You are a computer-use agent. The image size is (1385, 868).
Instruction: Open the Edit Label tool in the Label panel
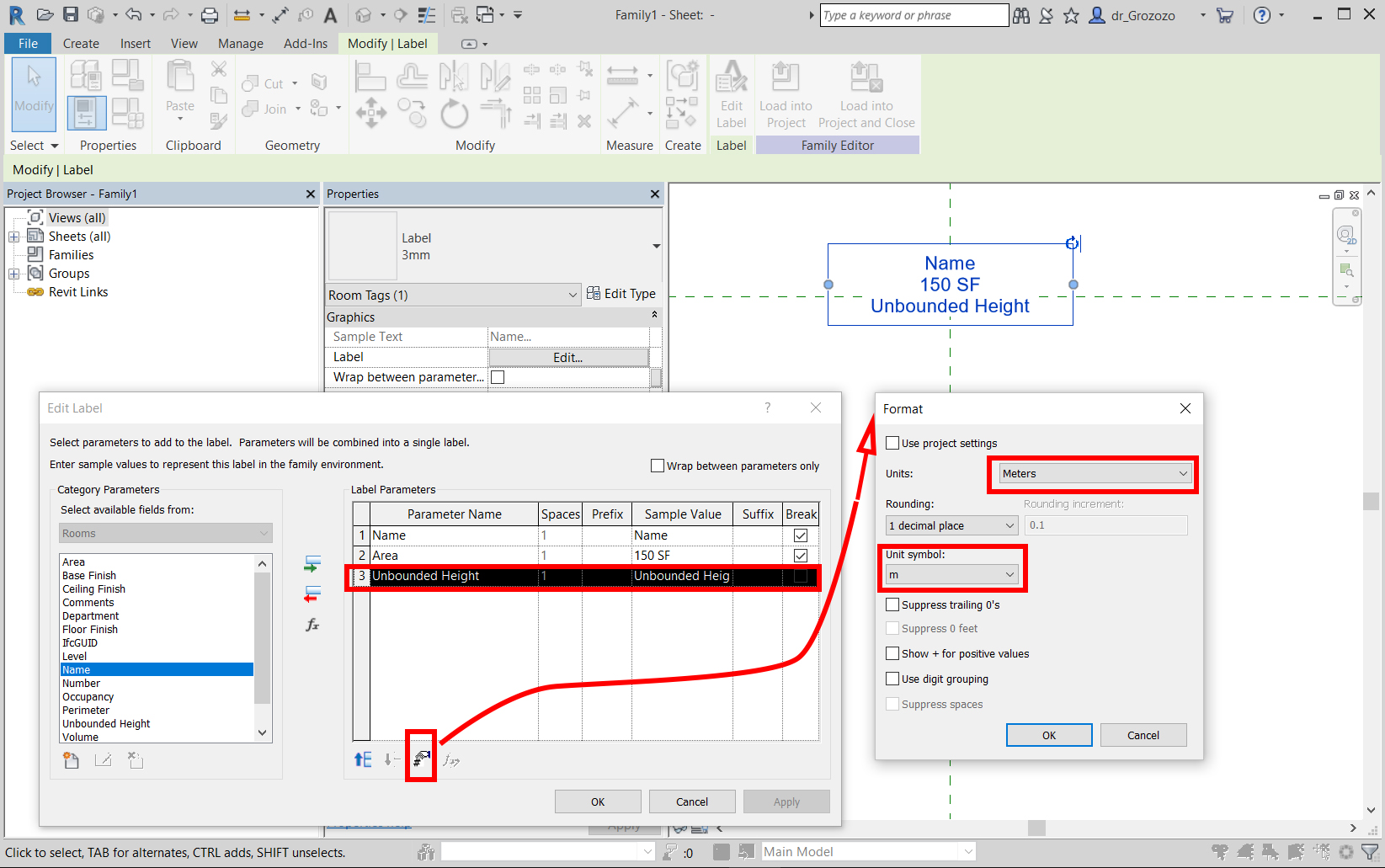[731, 94]
